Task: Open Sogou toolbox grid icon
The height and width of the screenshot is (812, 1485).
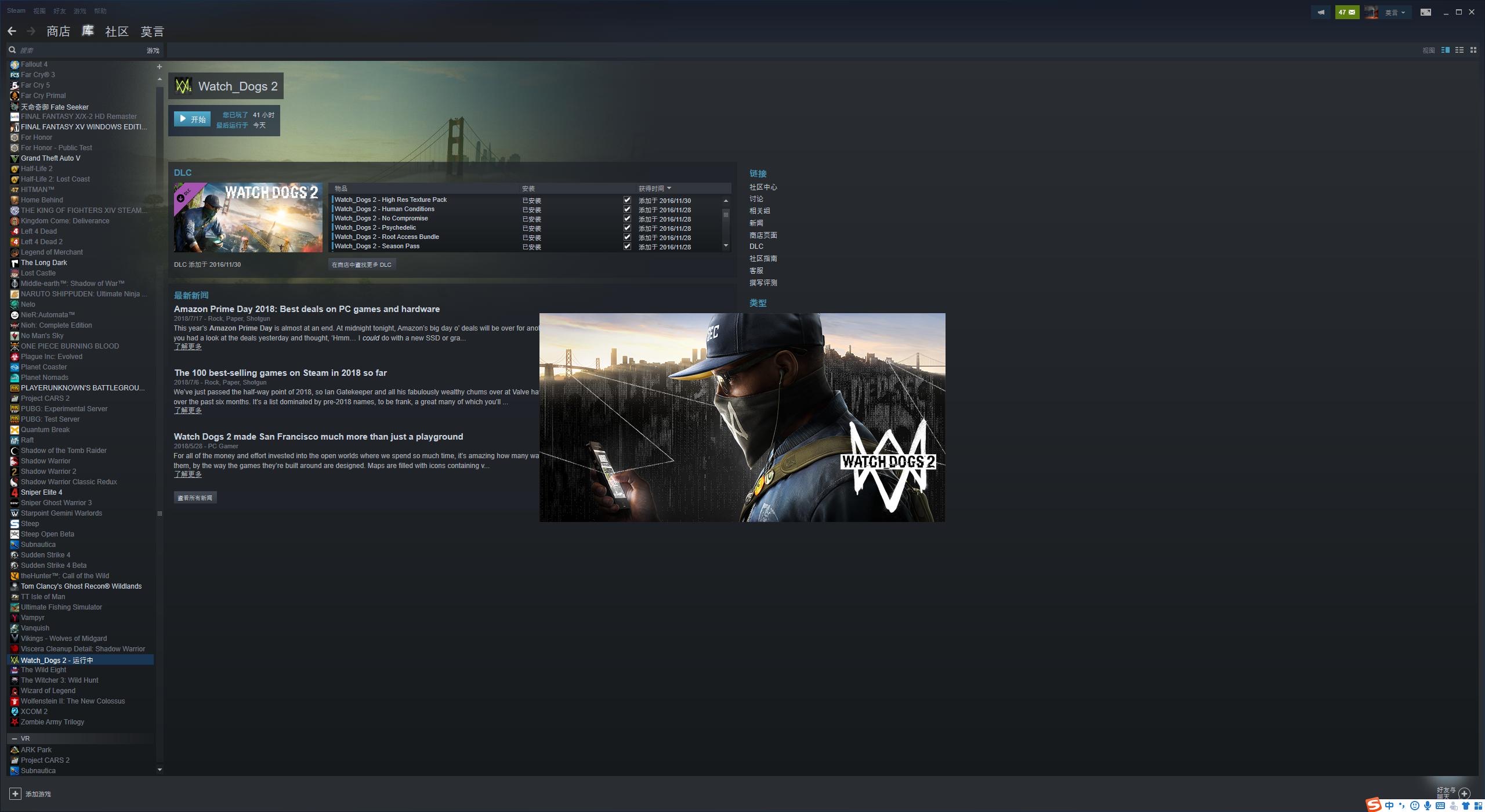Action: click(1478, 806)
